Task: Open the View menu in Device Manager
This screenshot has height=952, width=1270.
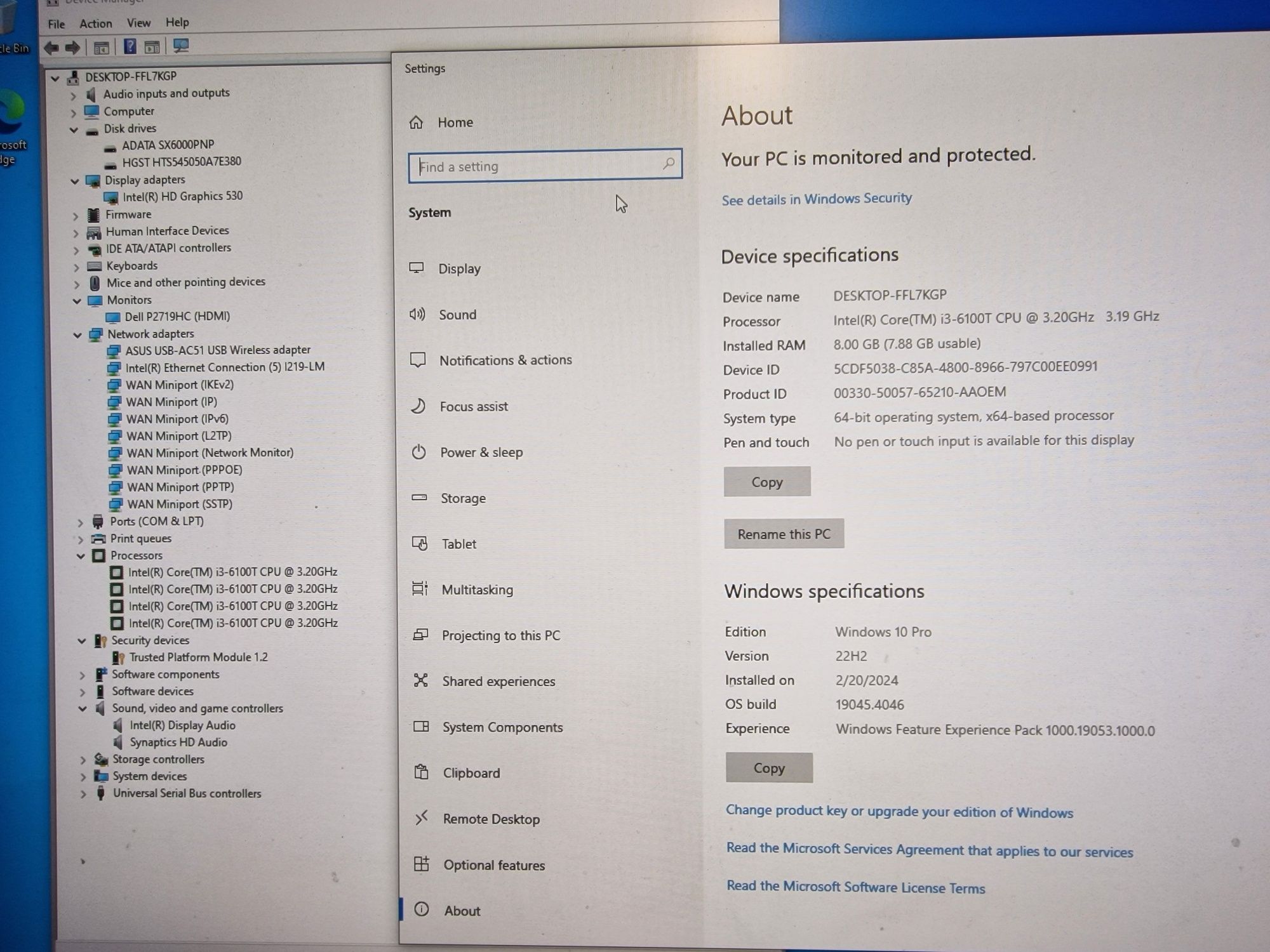Action: 138,23
